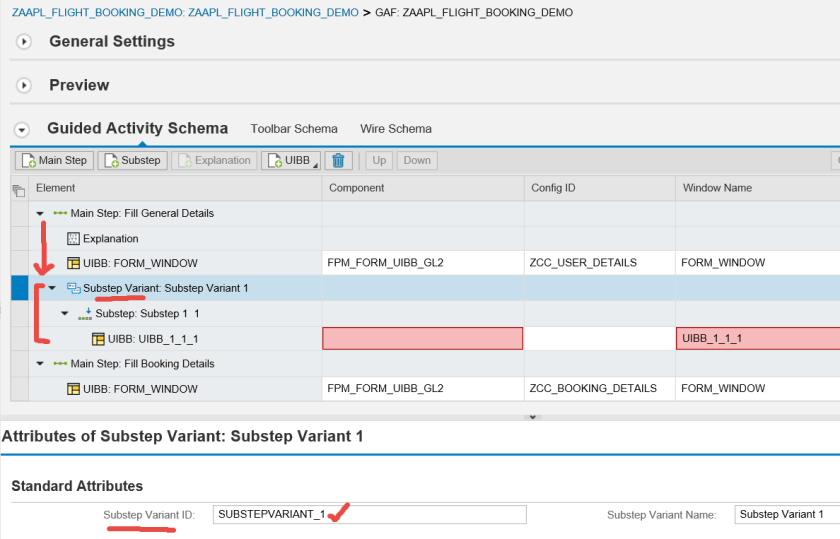Image resolution: width=840 pixels, height=539 pixels.
Task: Open the UIBB dropdown button
Action: coord(291,160)
